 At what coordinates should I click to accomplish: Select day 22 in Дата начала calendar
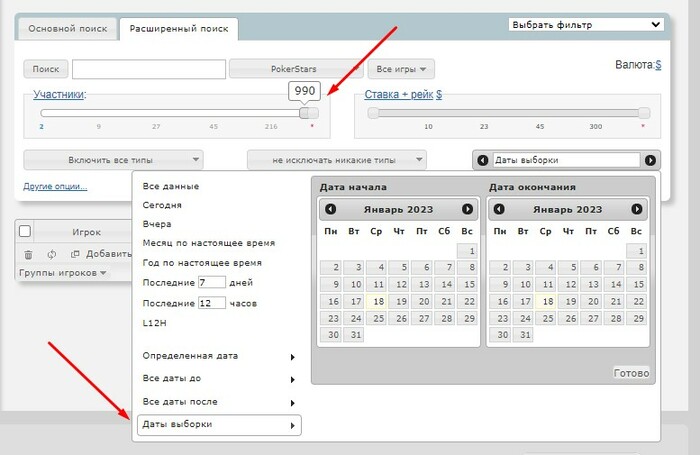tap(467, 301)
